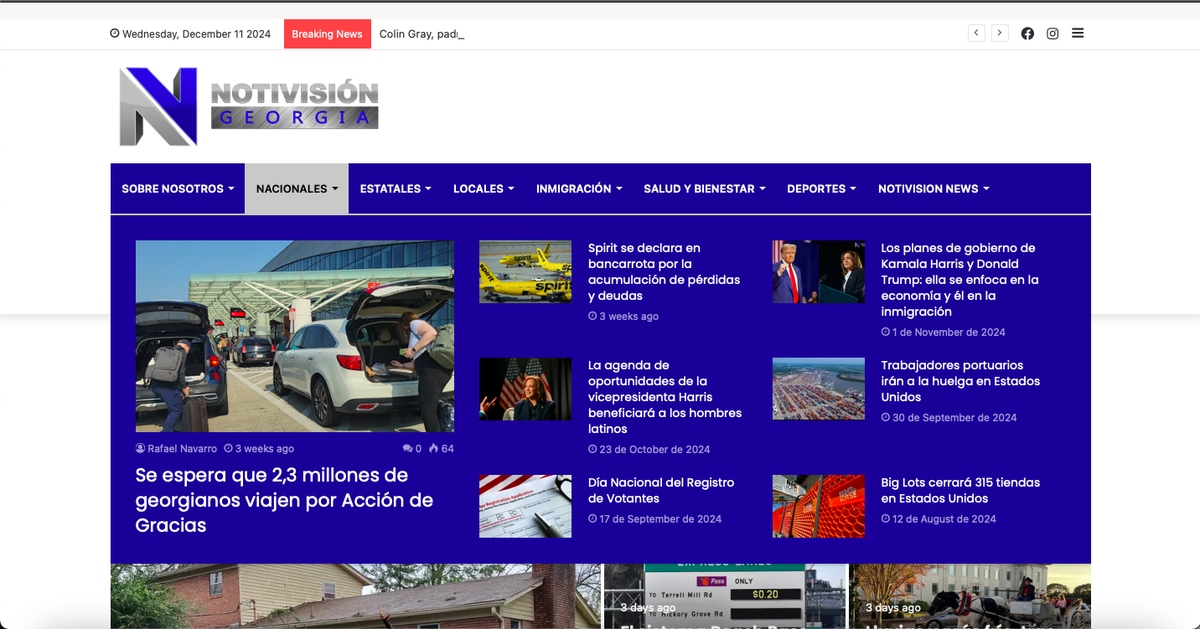
Task: Click next breaking news arrow
Action: 999,34
